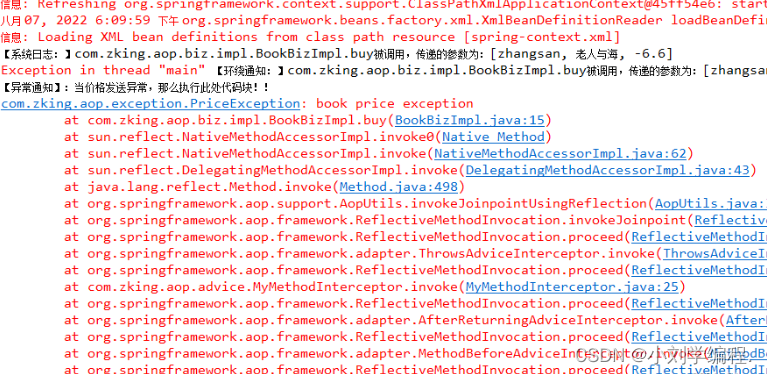Click 'book price exception' message text
This screenshot has height=374, width=767.
coord(394,104)
